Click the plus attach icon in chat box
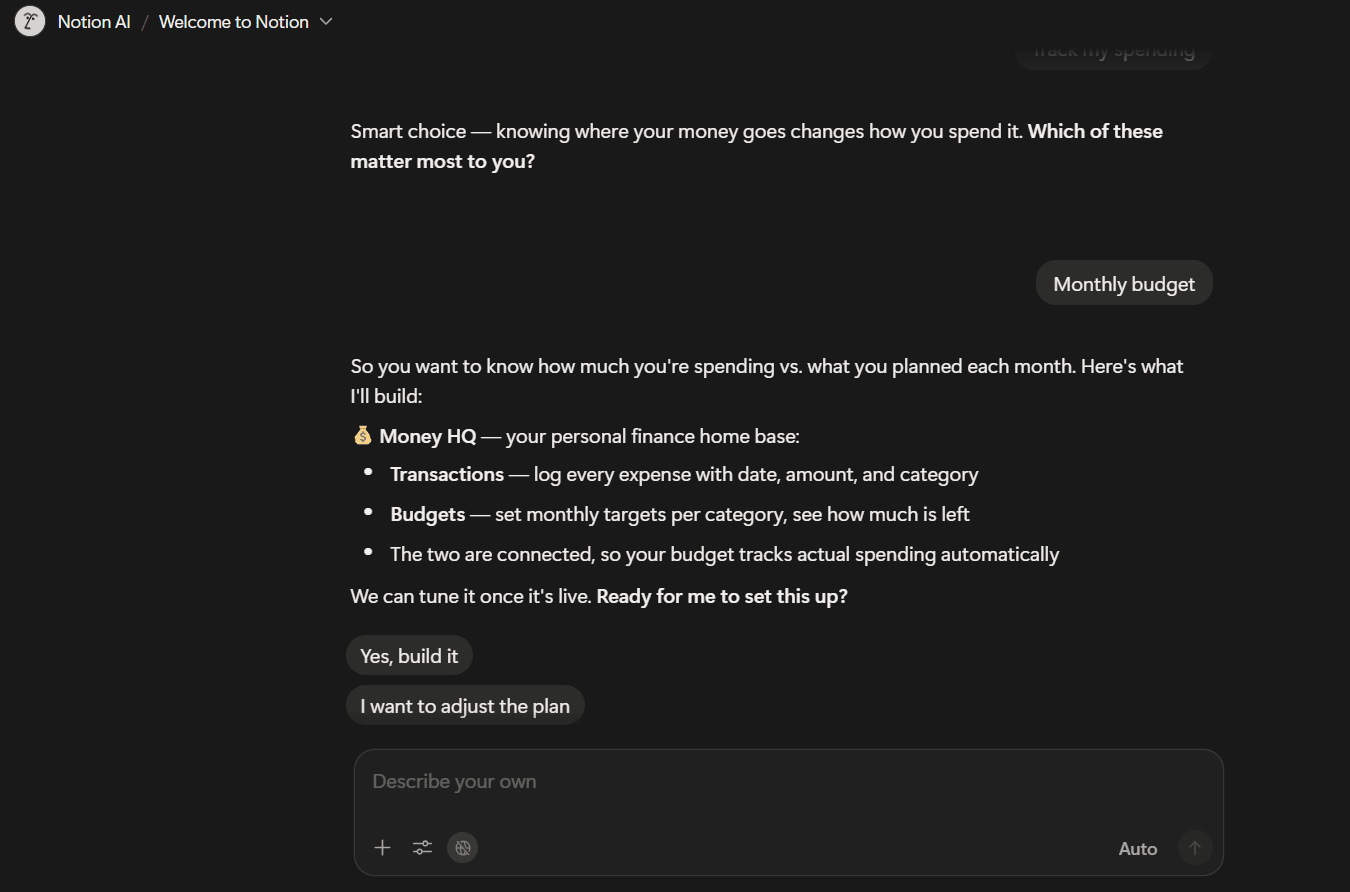This screenshot has width=1350, height=892. point(382,848)
